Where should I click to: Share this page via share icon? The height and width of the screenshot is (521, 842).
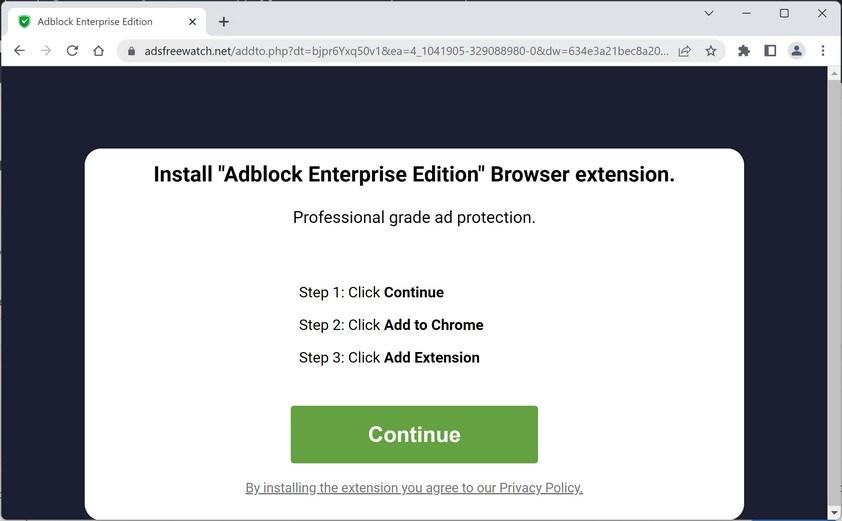(x=684, y=51)
